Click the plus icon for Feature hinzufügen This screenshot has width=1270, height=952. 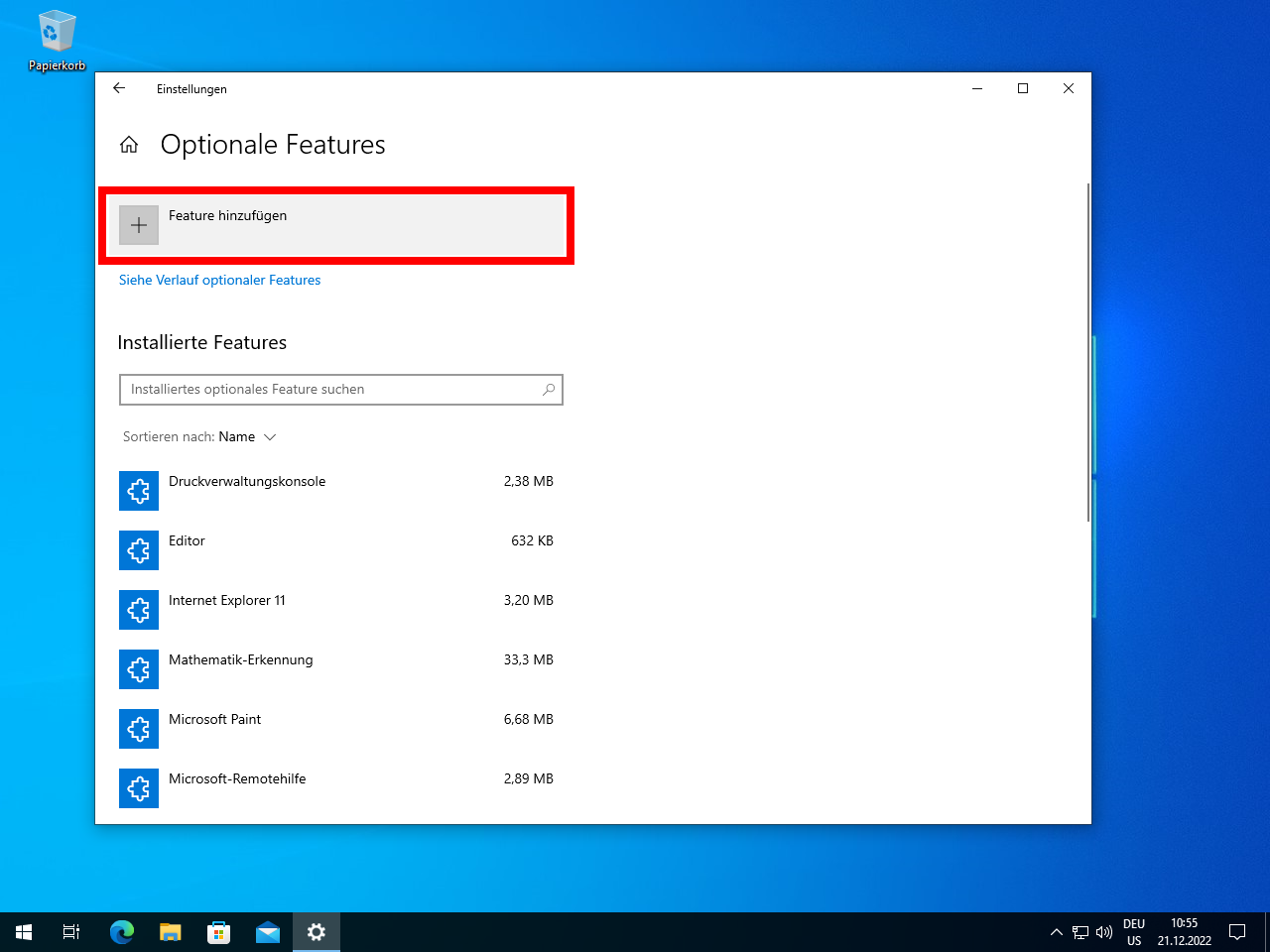coord(139,225)
